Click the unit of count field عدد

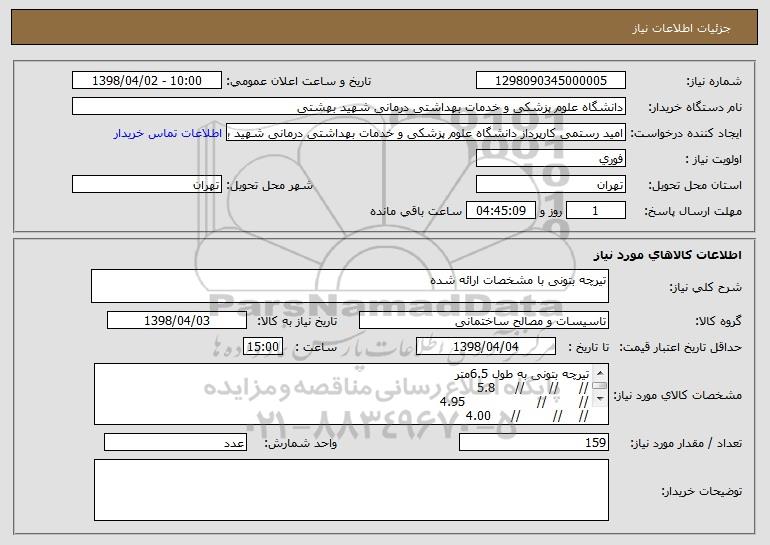click(175, 442)
